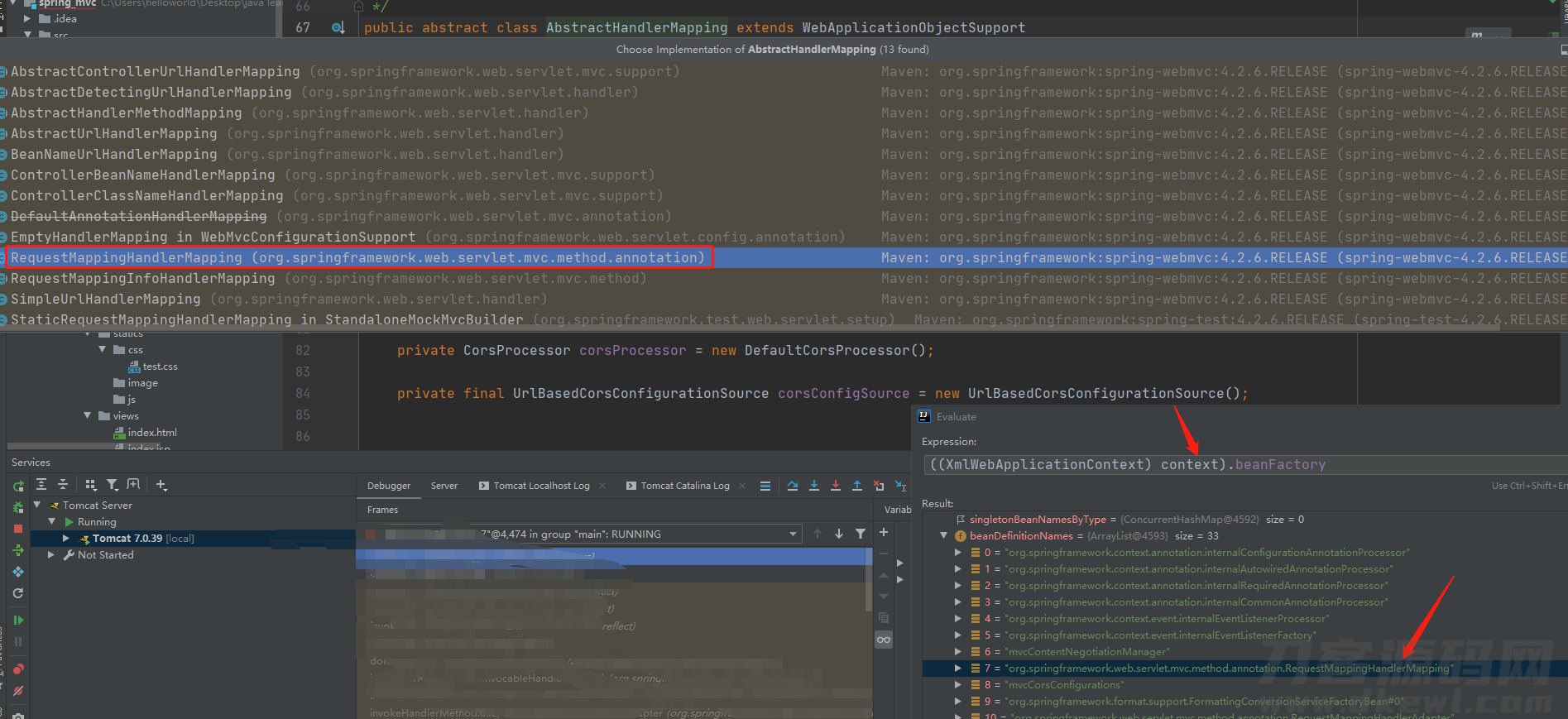Open index.html in the project tree
This screenshot has height=719, width=1568.
point(152,433)
